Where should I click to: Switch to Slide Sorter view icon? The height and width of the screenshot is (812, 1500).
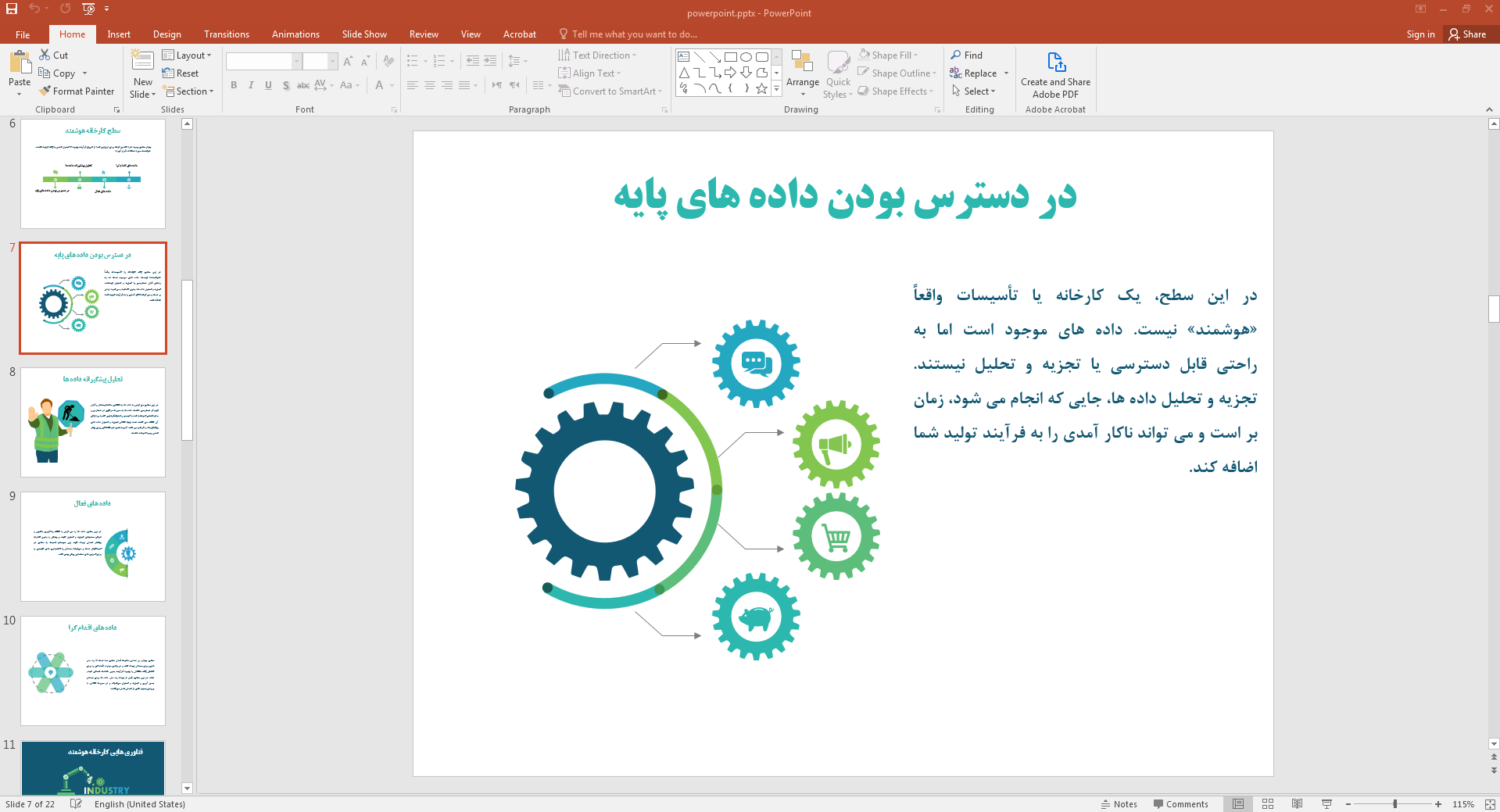pyautogui.click(x=1268, y=803)
